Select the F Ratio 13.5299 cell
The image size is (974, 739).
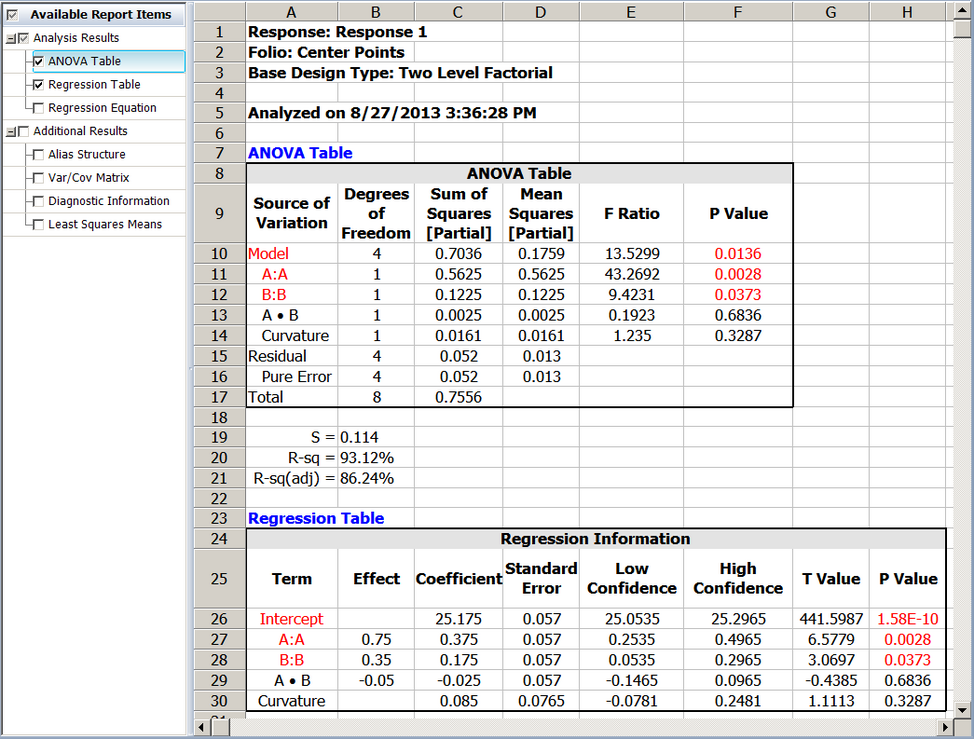point(631,253)
